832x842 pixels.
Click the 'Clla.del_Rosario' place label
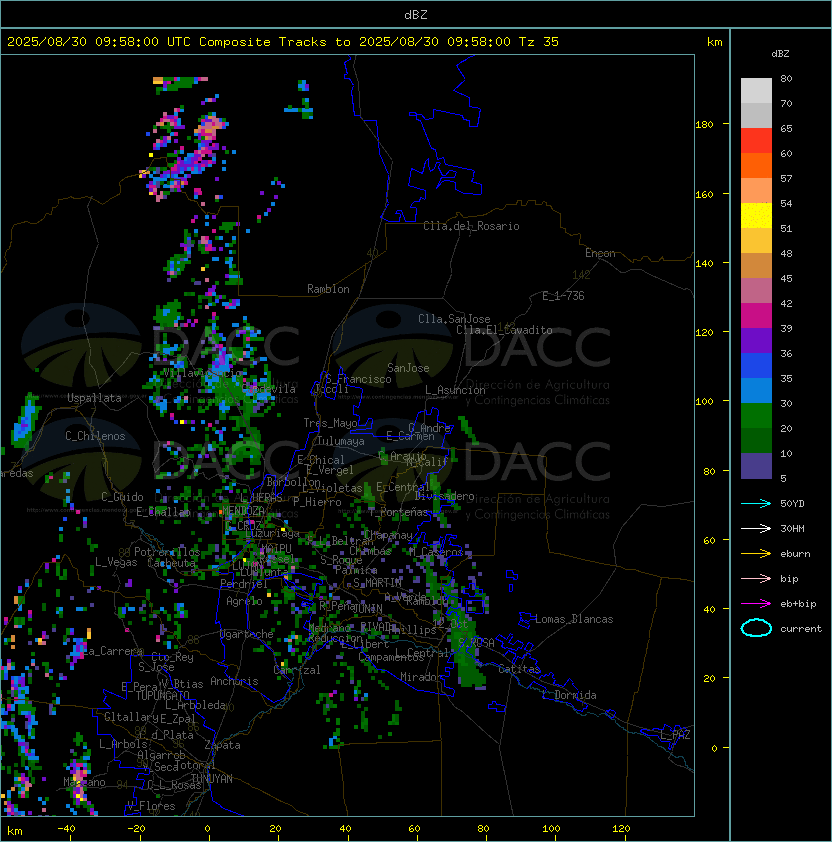[x=471, y=226]
